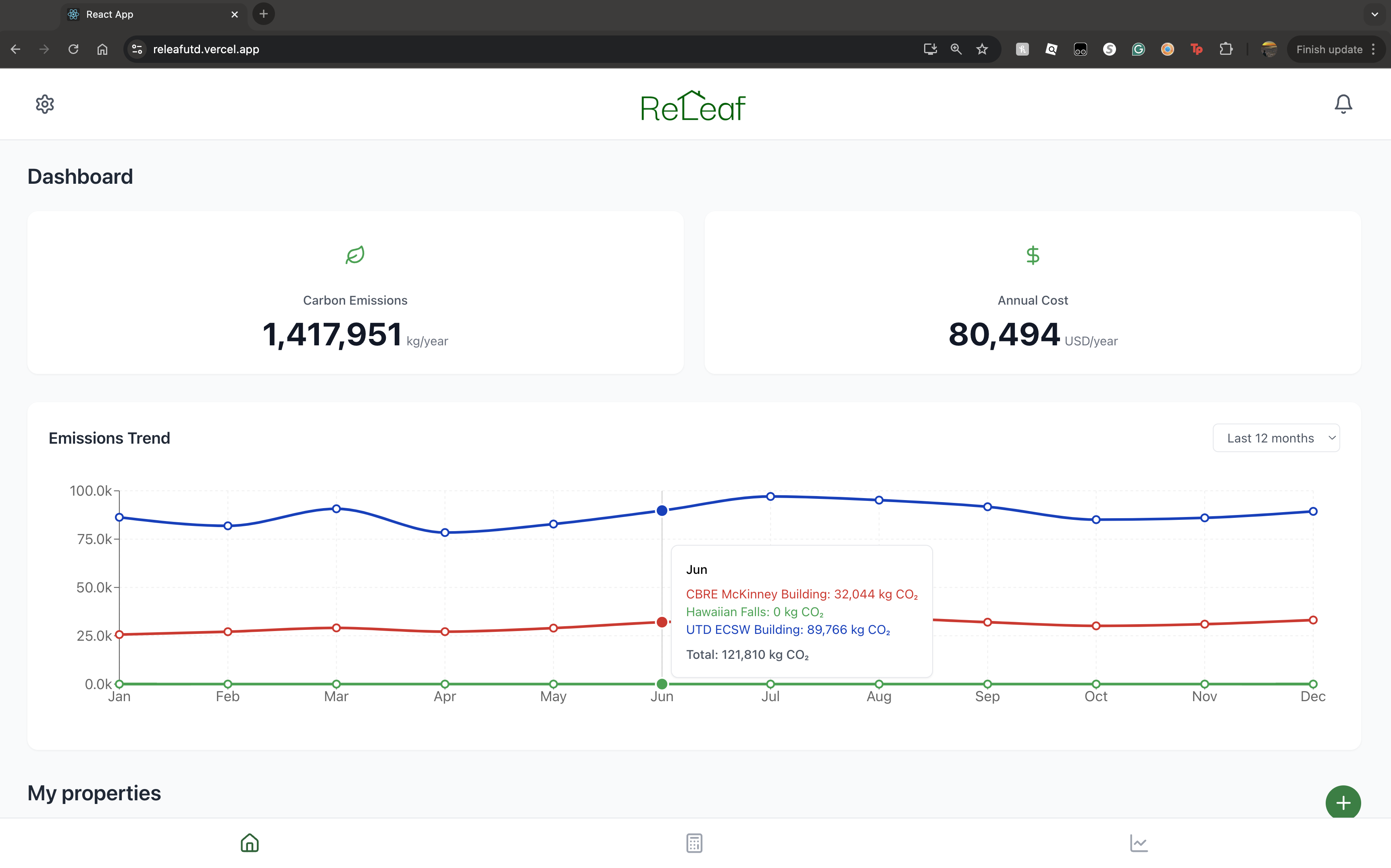Open the calculator tab in bottom navigation
Image resolution: width=1391 pixels, height=868 pixels.
[694, 843]
